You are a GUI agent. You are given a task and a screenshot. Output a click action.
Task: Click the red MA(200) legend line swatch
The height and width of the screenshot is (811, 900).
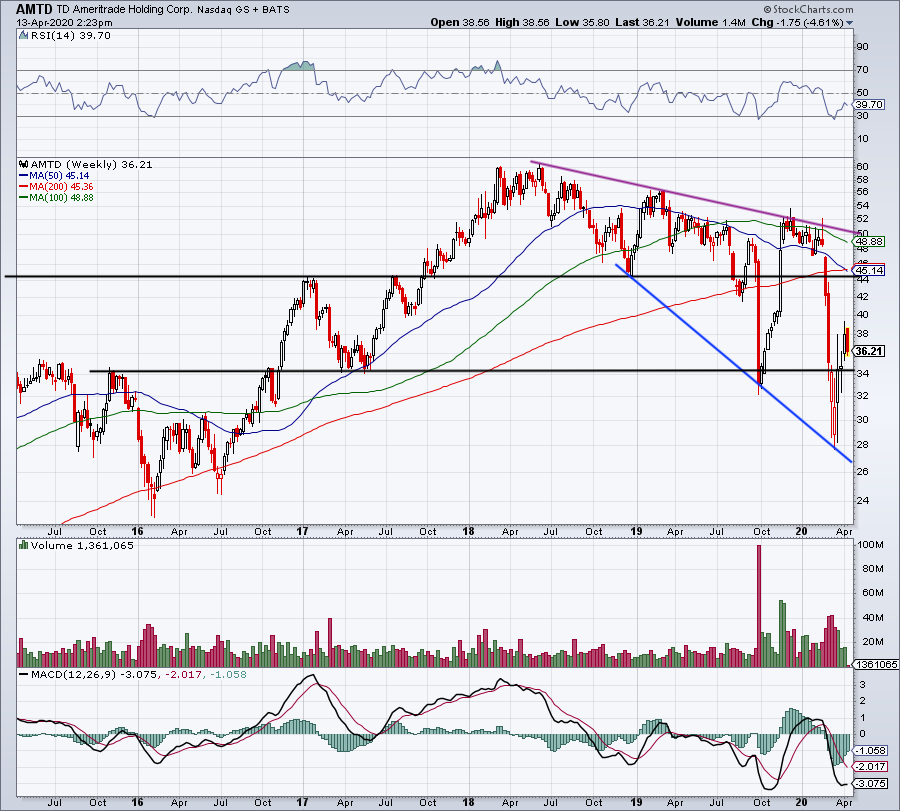(24, 187)
